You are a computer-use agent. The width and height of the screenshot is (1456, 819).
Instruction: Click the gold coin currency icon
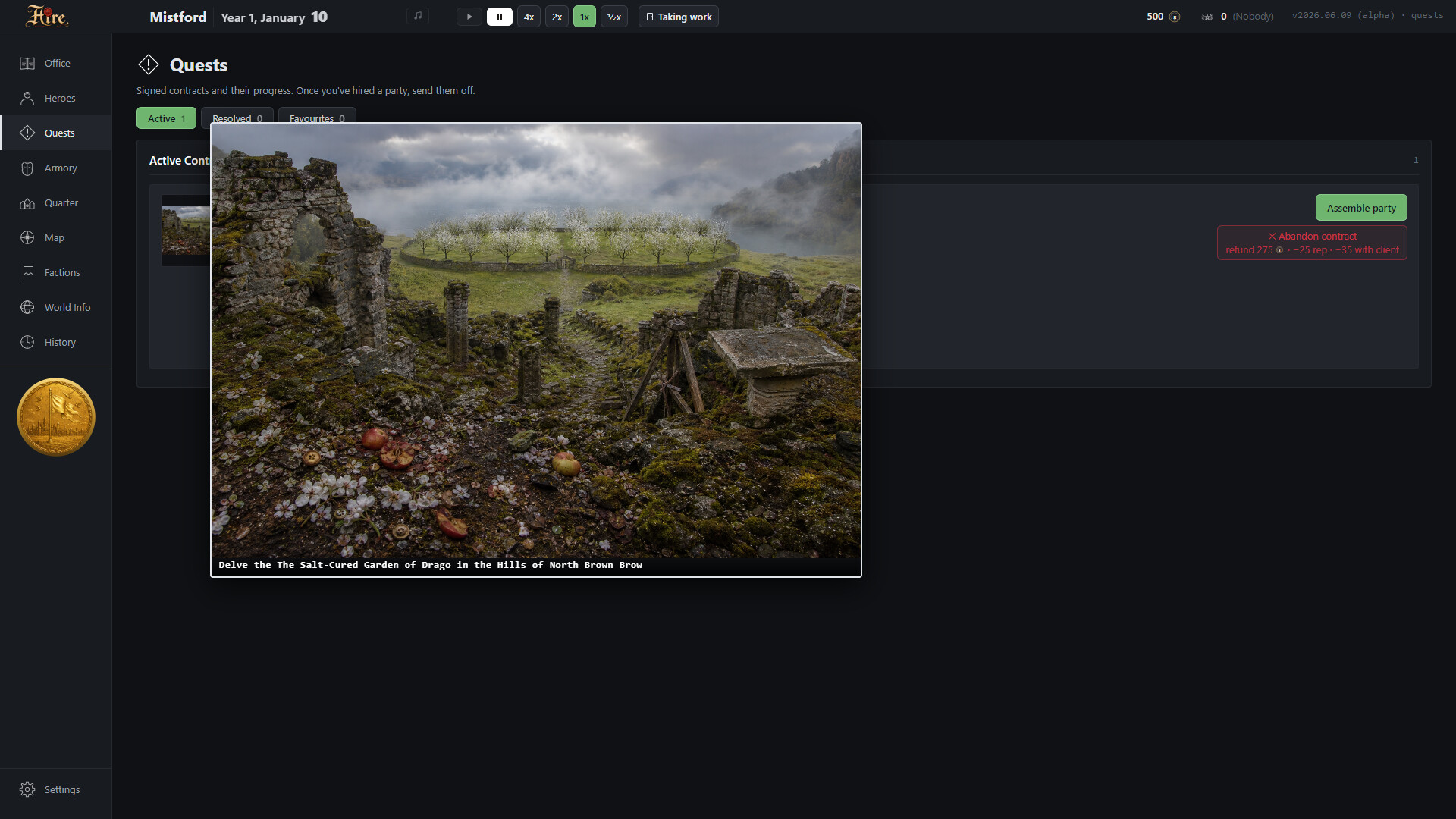click(x=1175, y=17)
